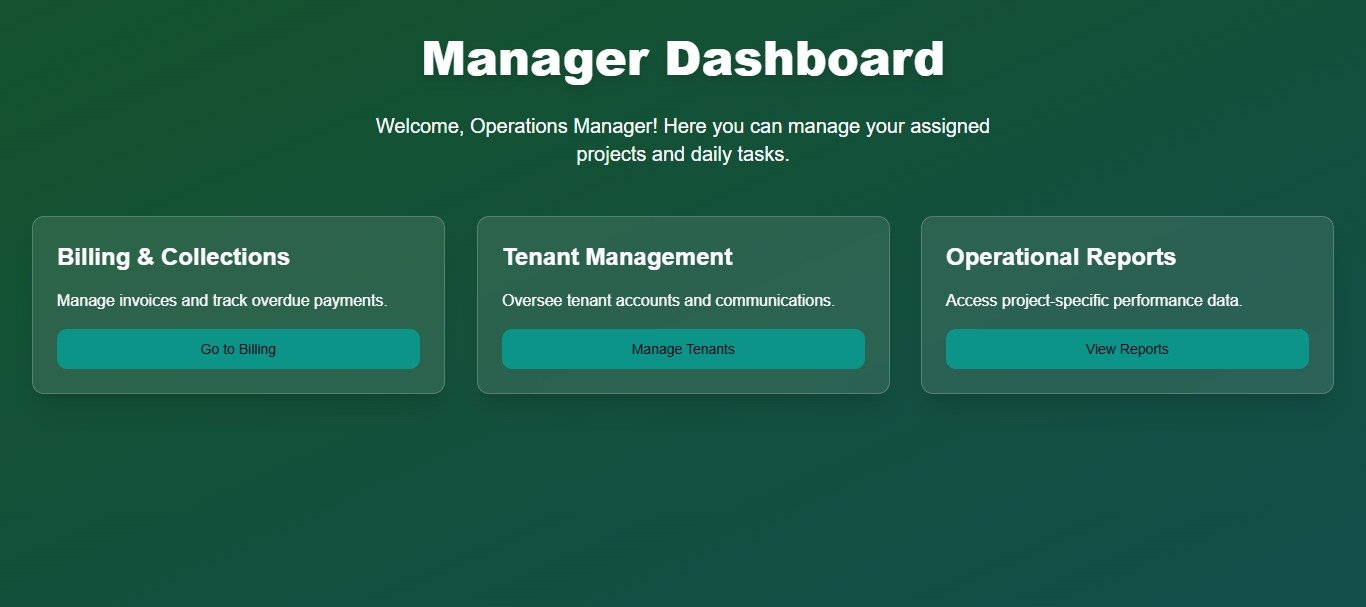Click the word 'Dashboard' in the title

[x=804, y=59]
